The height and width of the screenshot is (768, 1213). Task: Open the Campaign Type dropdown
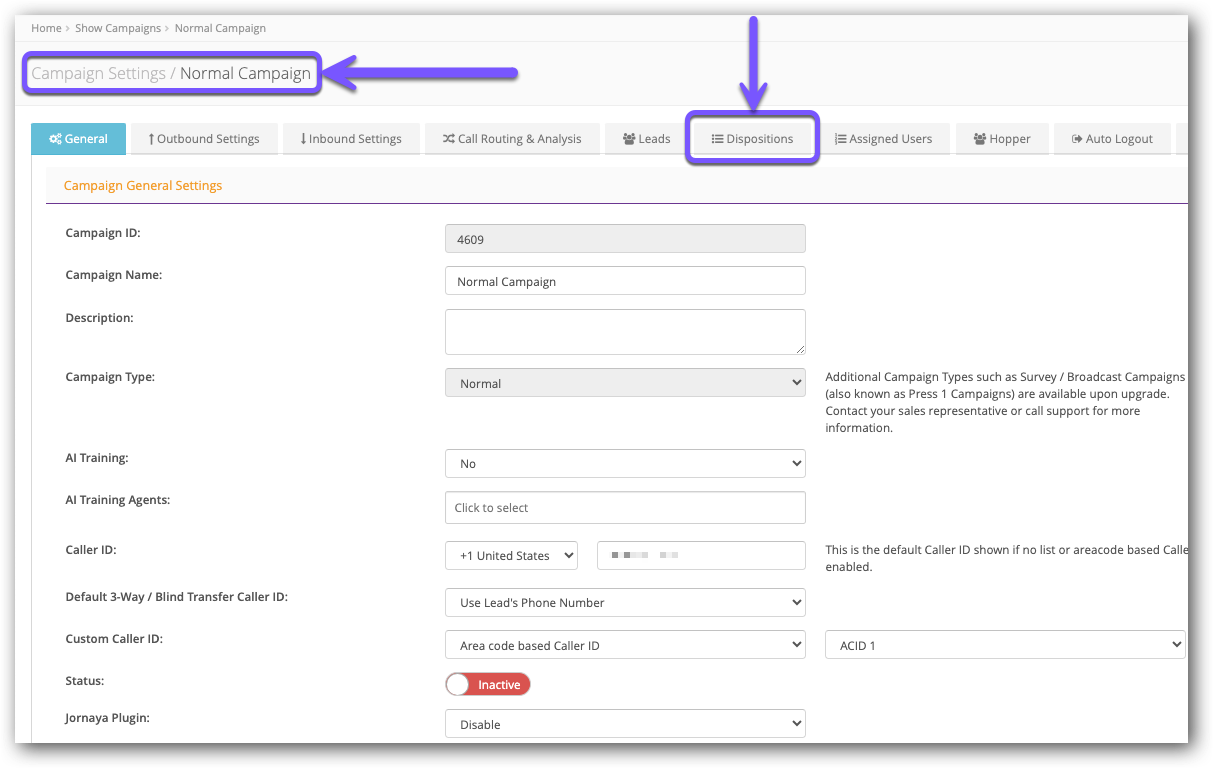(625, 383)
